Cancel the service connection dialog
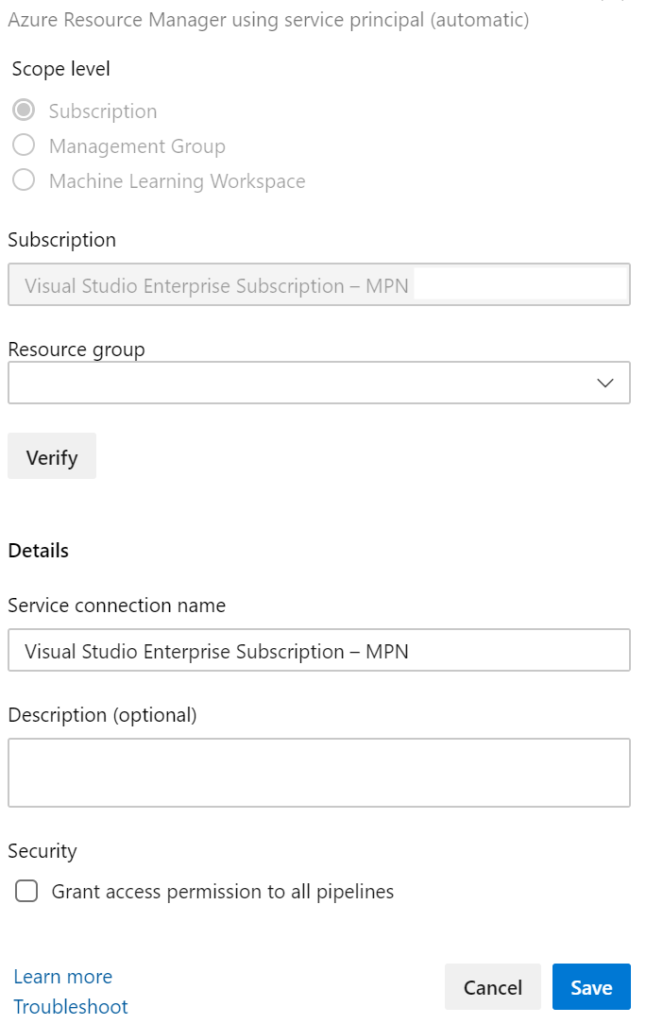646x1024 pixels. pos(492,987)
